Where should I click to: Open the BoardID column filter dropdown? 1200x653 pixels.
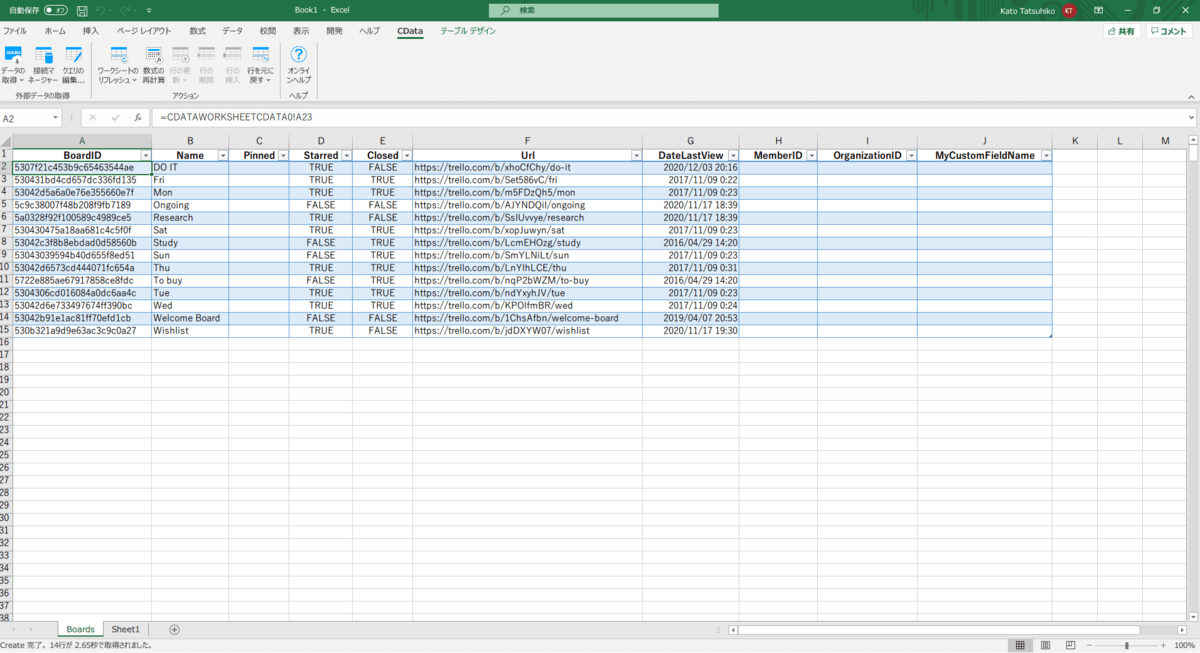pos(145,156)
